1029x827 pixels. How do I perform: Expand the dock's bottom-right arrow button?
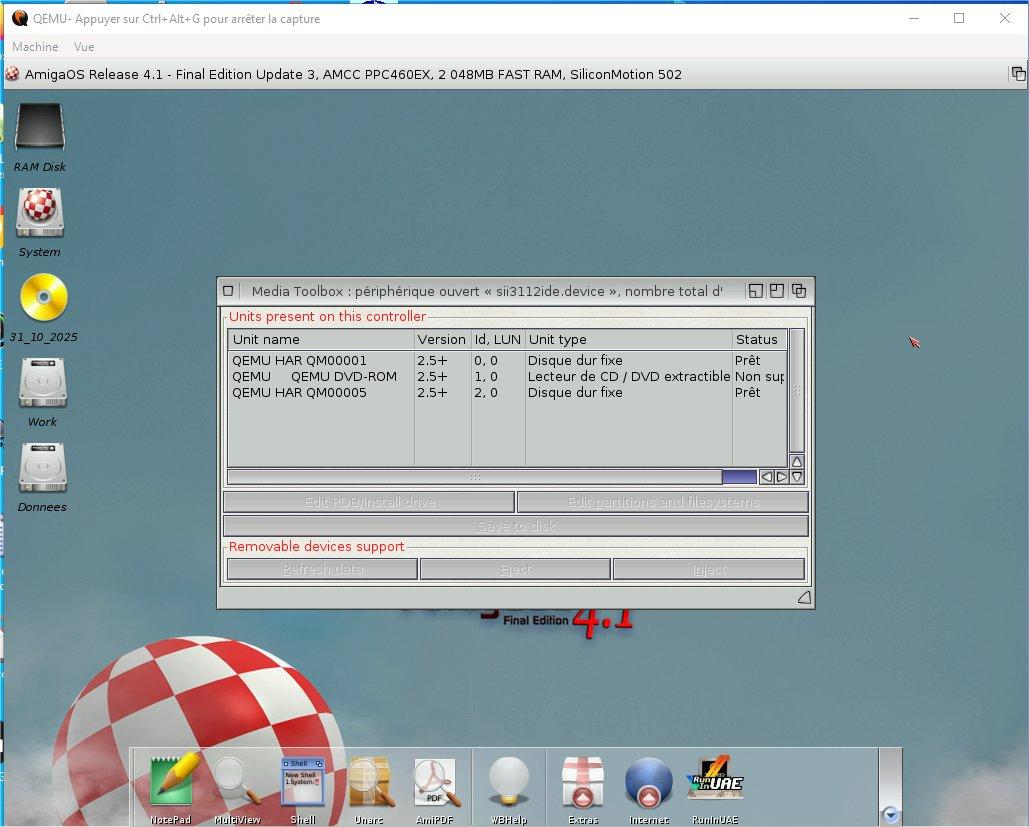(x=891, y=815)
